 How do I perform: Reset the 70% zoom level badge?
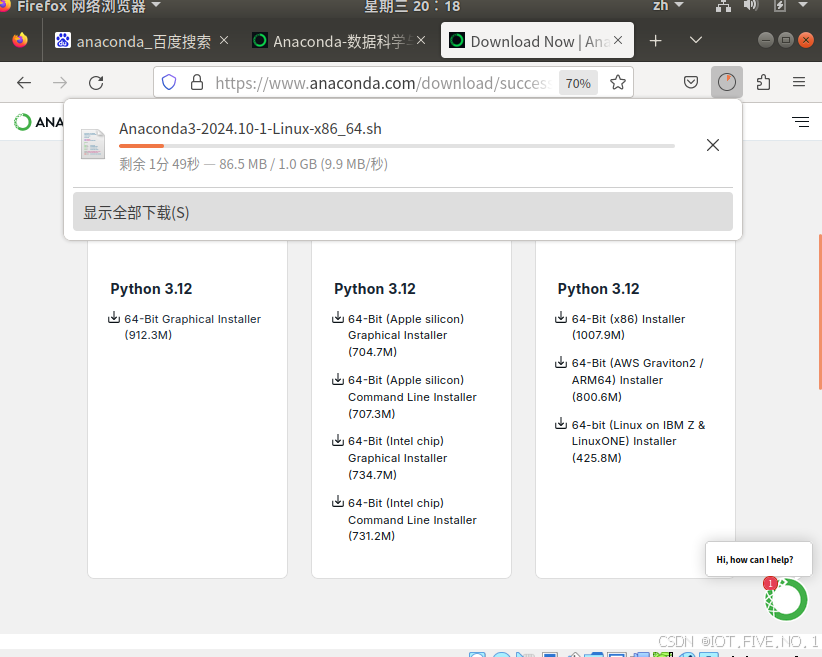click(578, 83)
